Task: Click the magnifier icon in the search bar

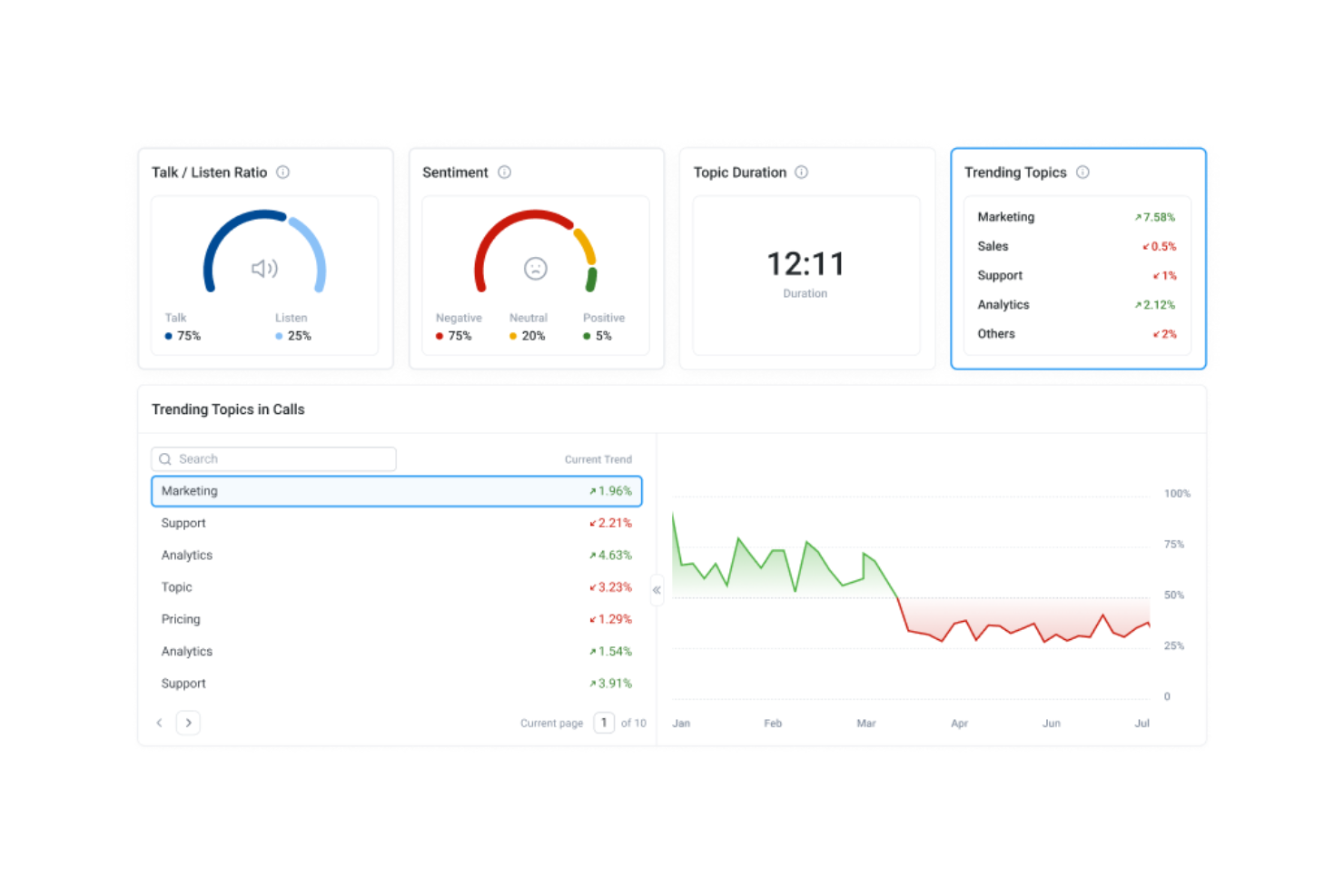Action: 165,458
